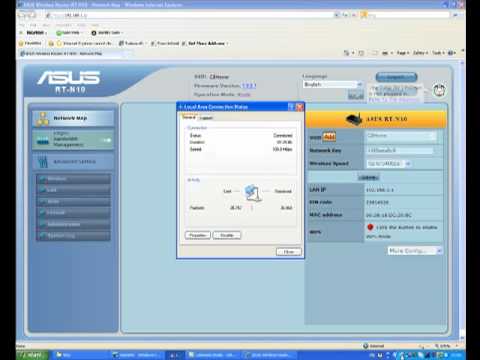
Task: Switch to the Support tab in dialog
Action: click(x=206, y=118)
